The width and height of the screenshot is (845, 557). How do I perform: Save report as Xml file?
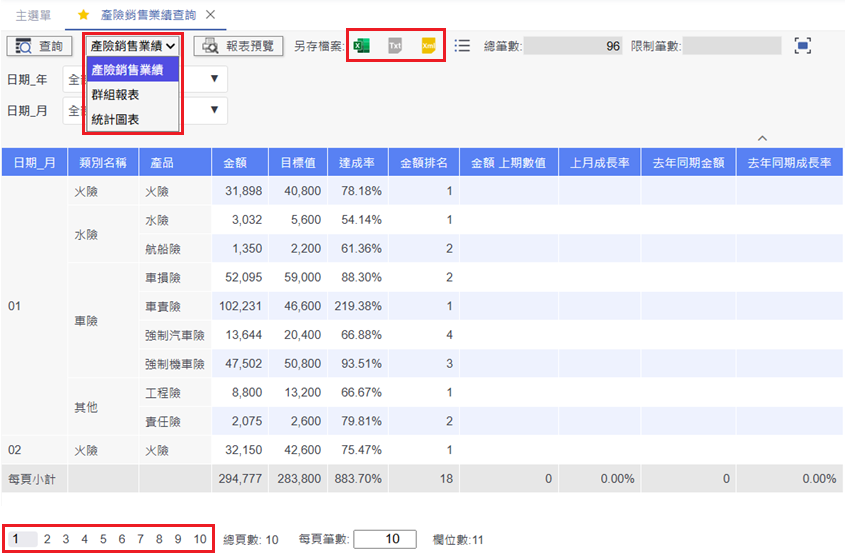click(x=428, y=46)
